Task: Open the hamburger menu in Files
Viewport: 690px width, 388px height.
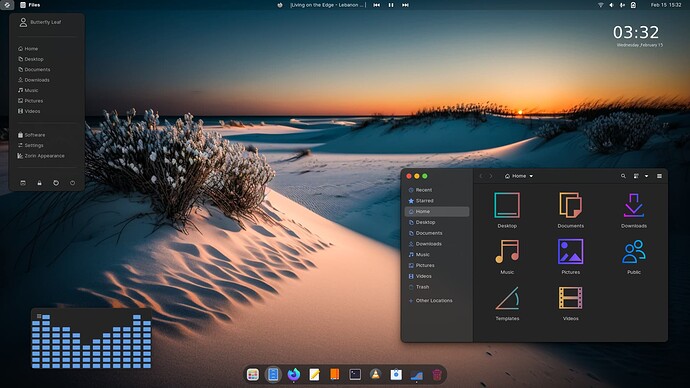Action: [659, 176]
